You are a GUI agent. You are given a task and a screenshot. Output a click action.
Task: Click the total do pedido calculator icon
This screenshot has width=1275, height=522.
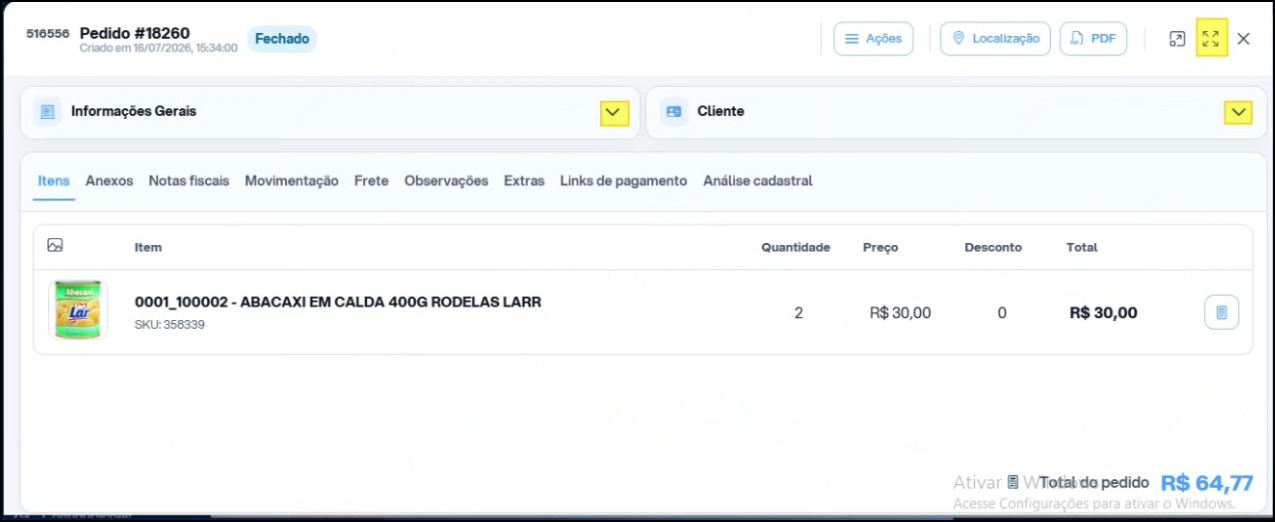tap(1013, 483)
